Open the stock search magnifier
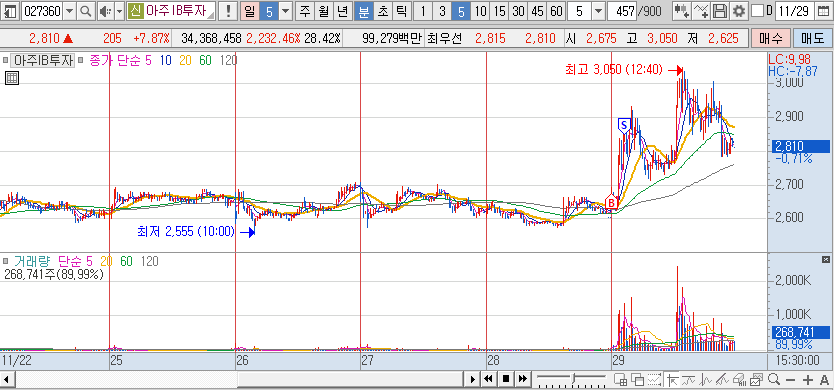Image resolution: width=834 pixels, height=390 pixels. click(86, 11)
